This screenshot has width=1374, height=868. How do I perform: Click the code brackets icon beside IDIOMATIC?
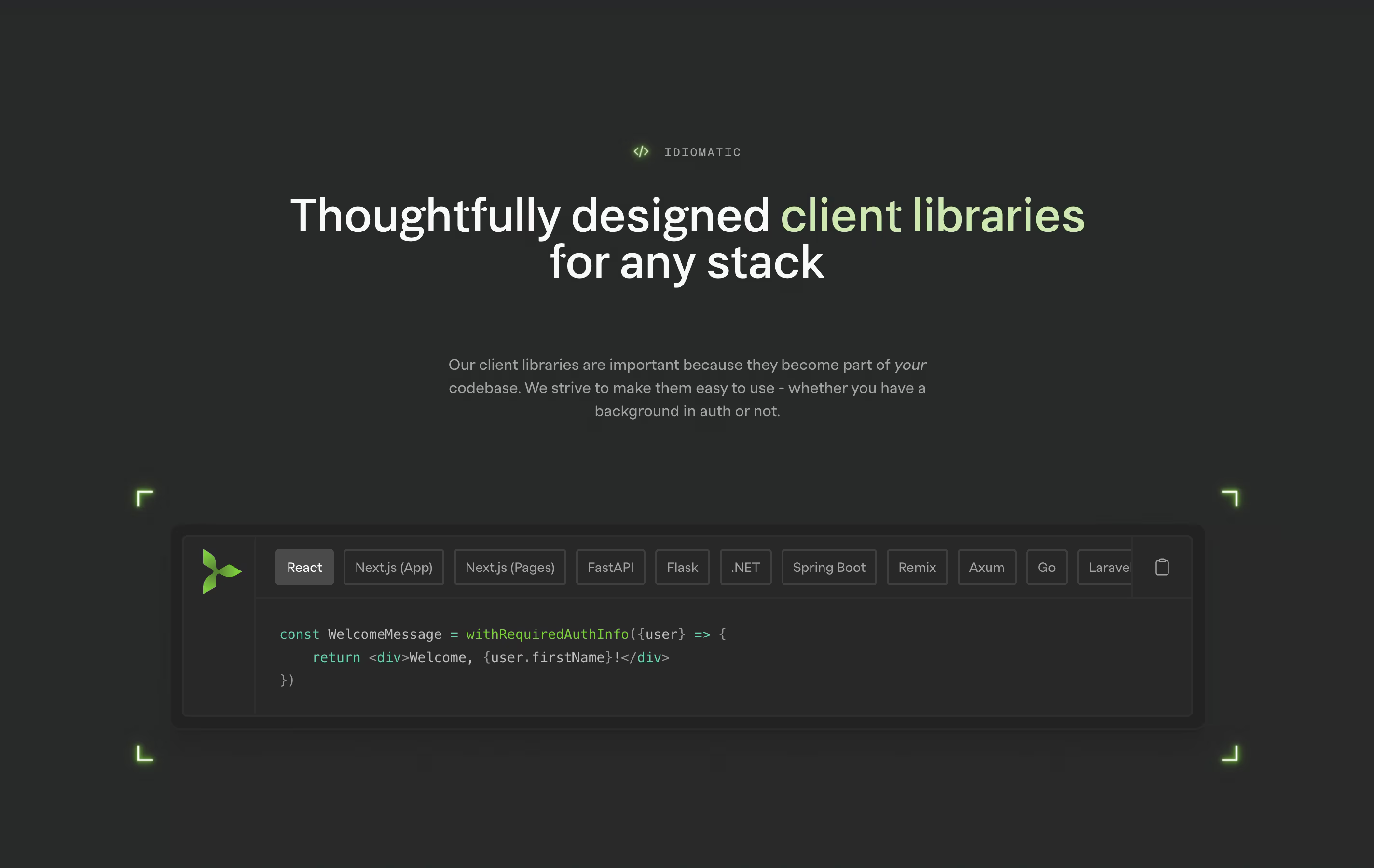pos(641,152)
